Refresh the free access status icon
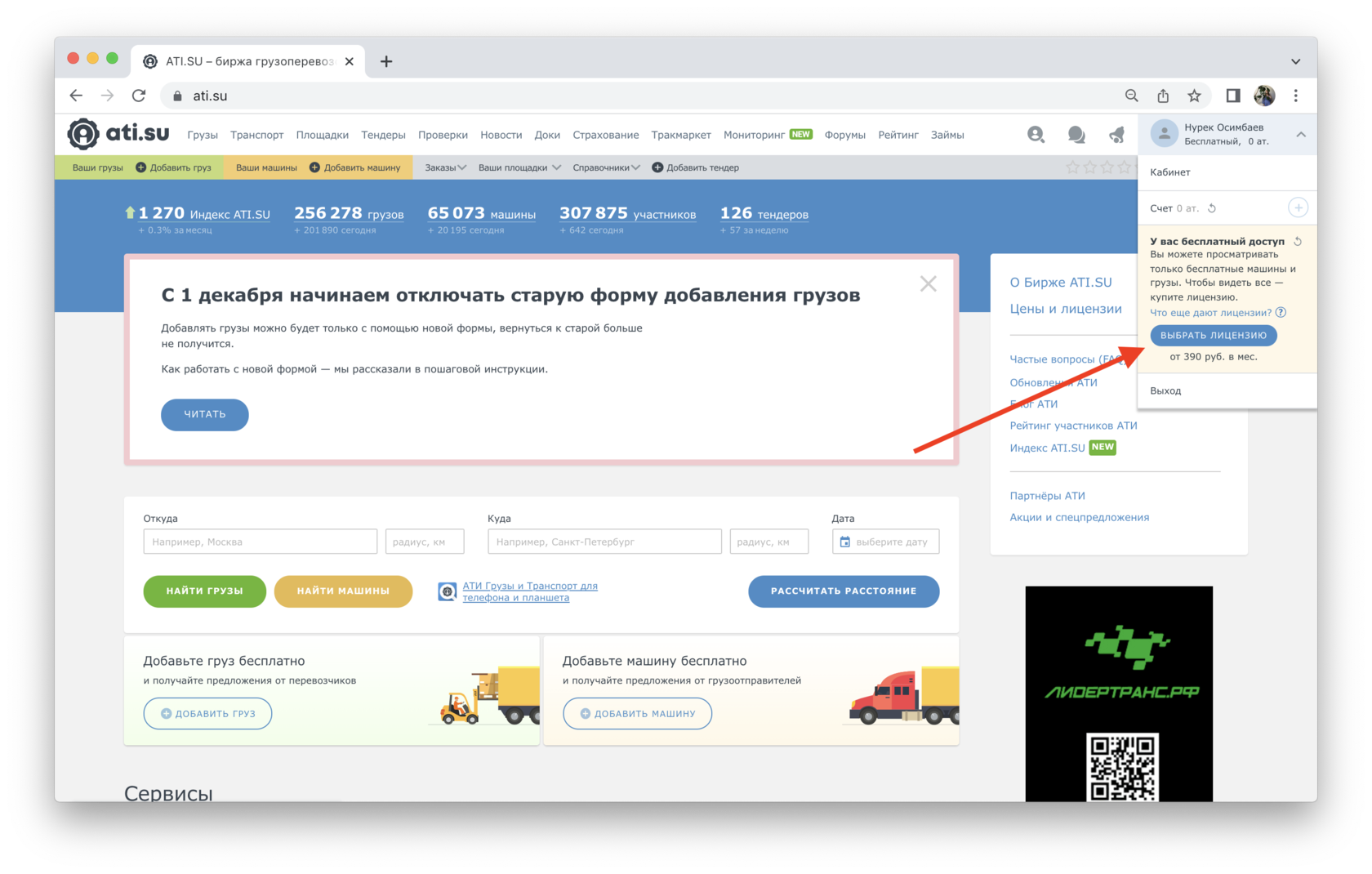 [1297, 241]
